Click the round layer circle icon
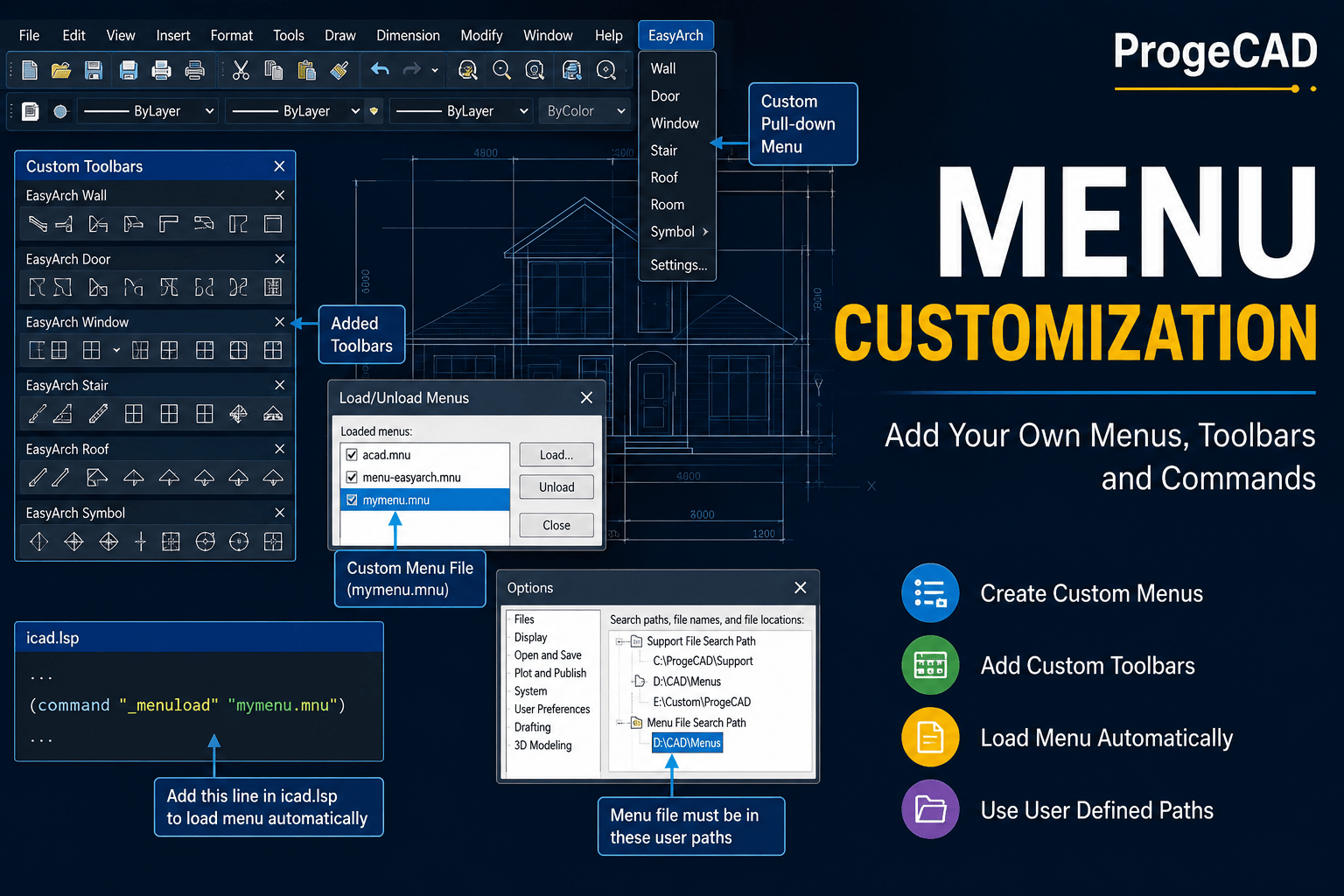 (x=60, y=111)
